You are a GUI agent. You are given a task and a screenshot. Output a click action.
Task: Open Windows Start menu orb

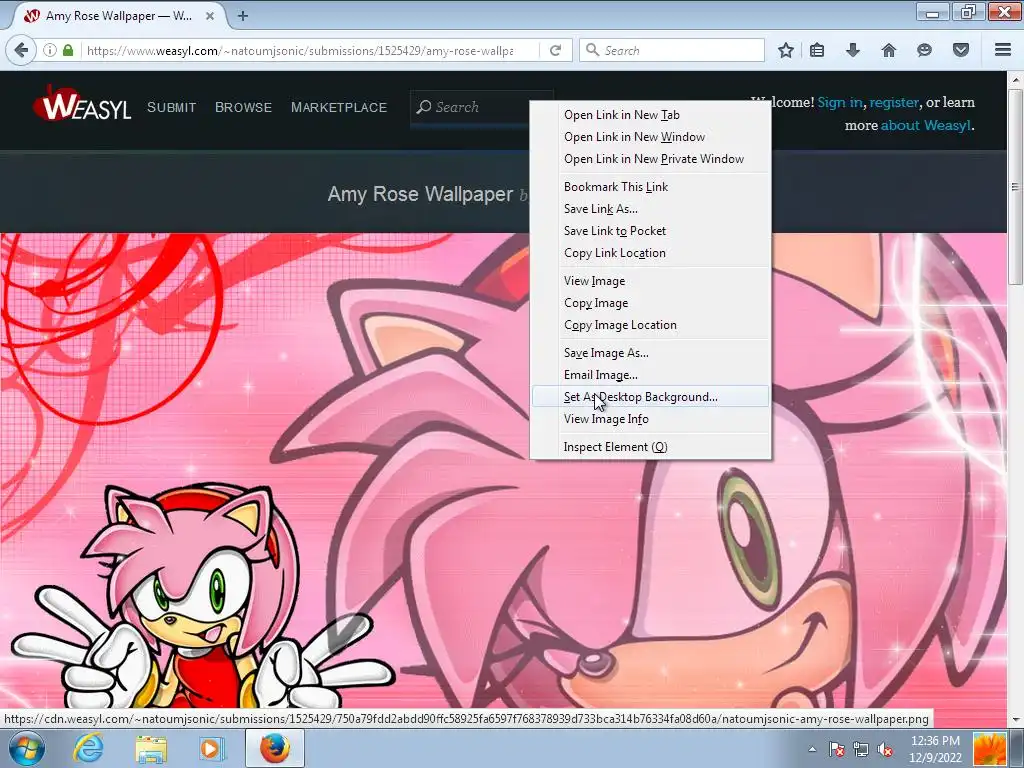pos(26,748)
